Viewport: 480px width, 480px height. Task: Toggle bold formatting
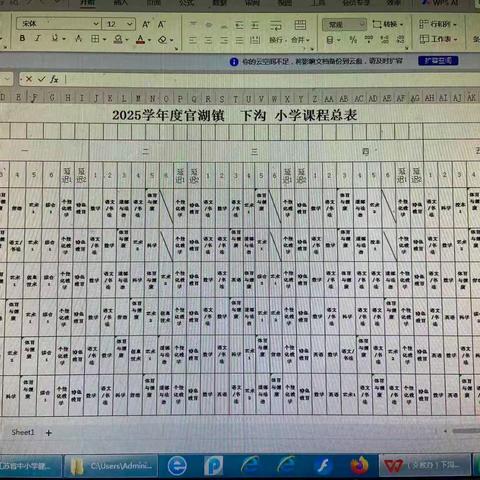22,38
